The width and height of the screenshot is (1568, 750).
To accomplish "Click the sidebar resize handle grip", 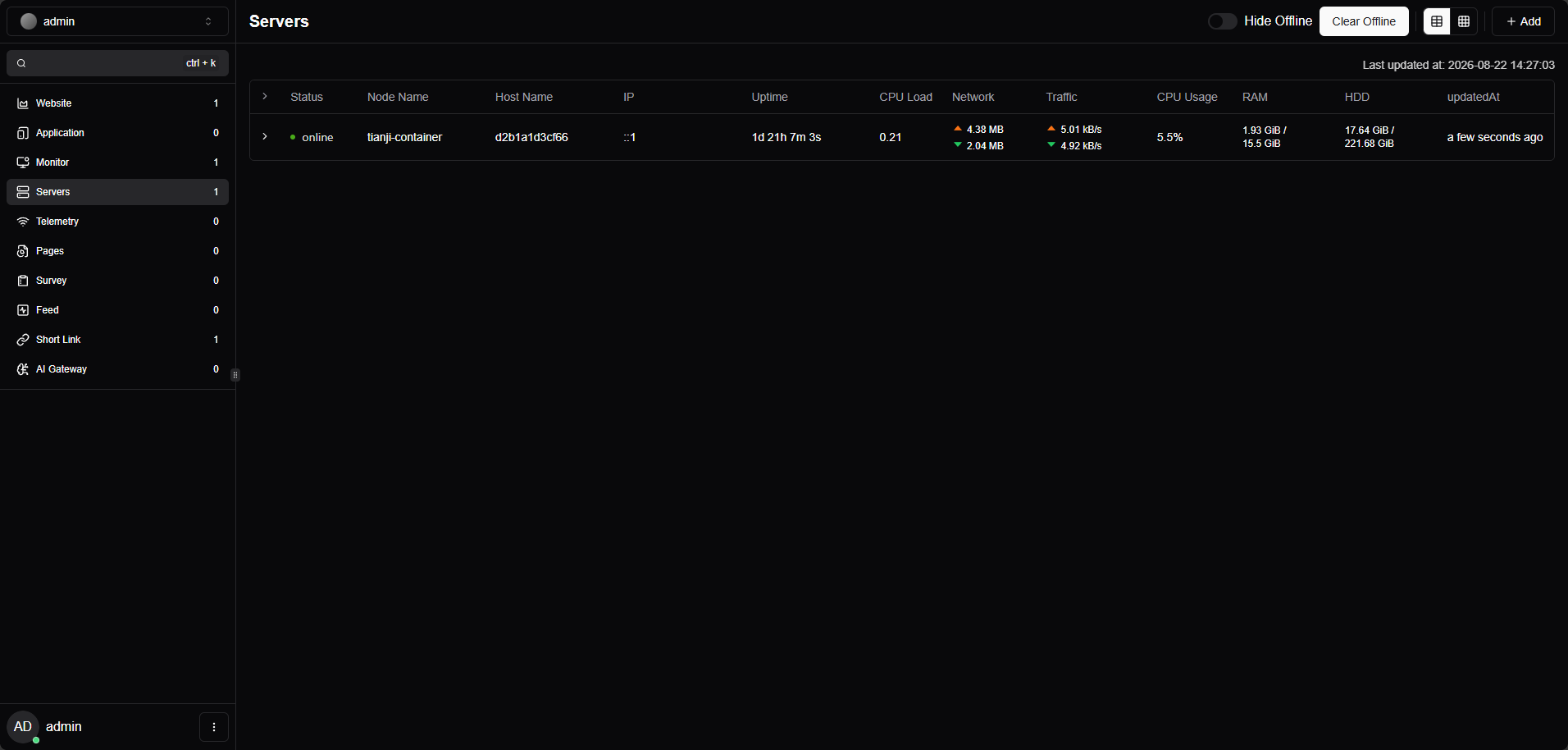I will 235,375.
